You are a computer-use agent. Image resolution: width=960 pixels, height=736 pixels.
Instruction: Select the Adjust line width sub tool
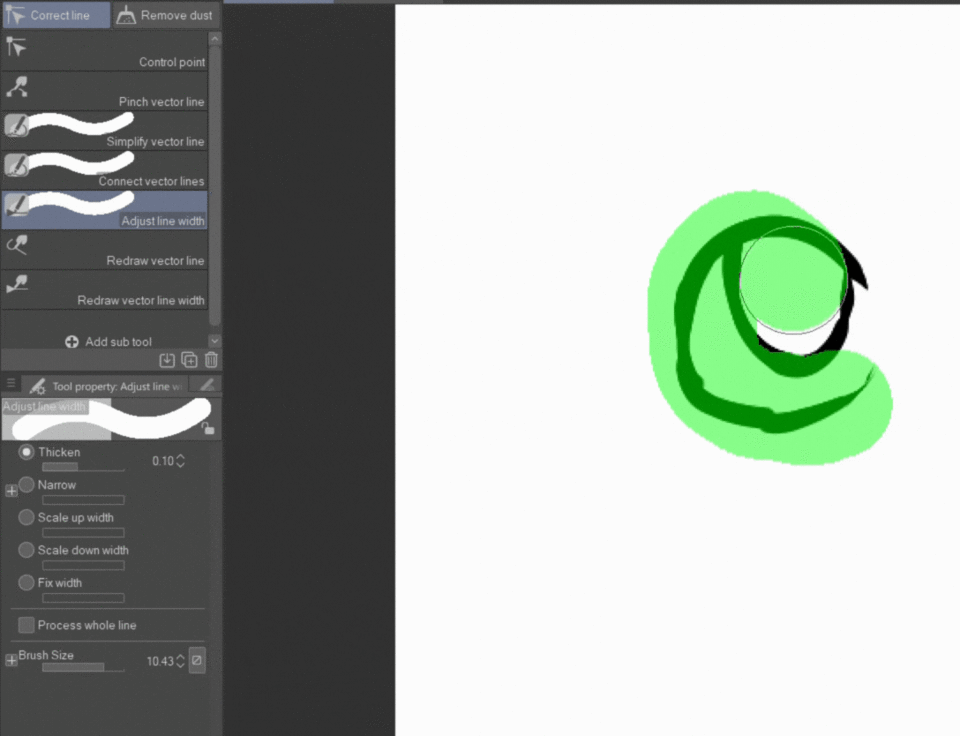(105, 210)
